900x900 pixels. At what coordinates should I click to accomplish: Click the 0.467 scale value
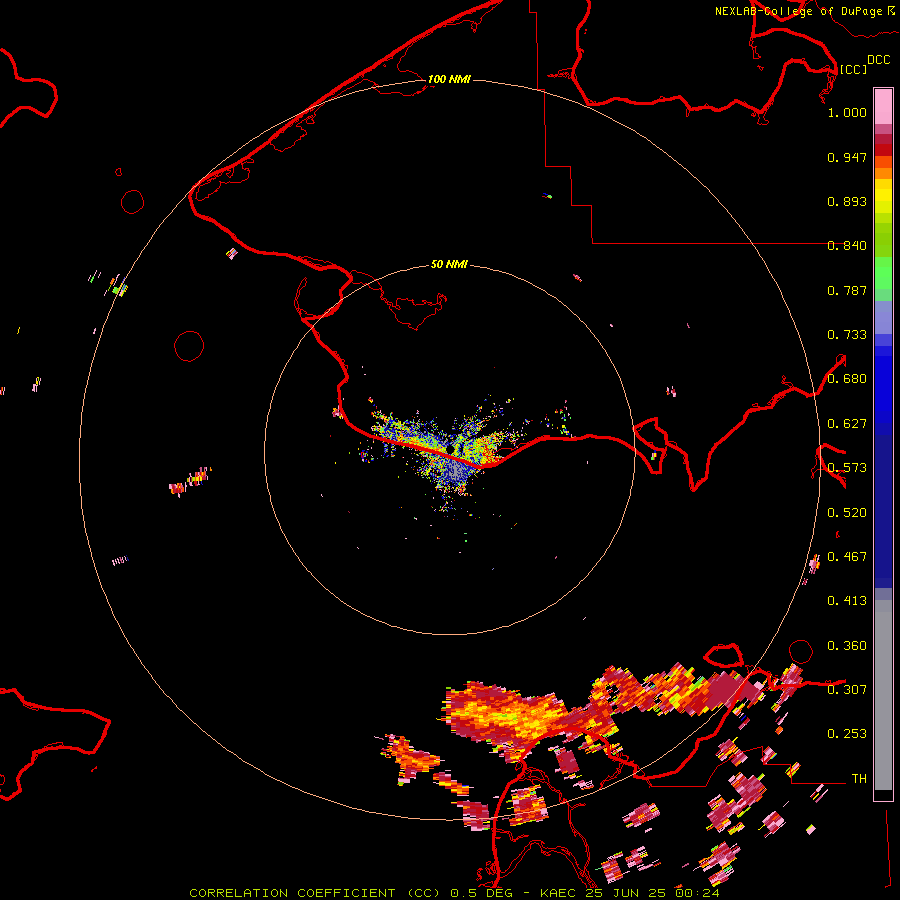847,557
